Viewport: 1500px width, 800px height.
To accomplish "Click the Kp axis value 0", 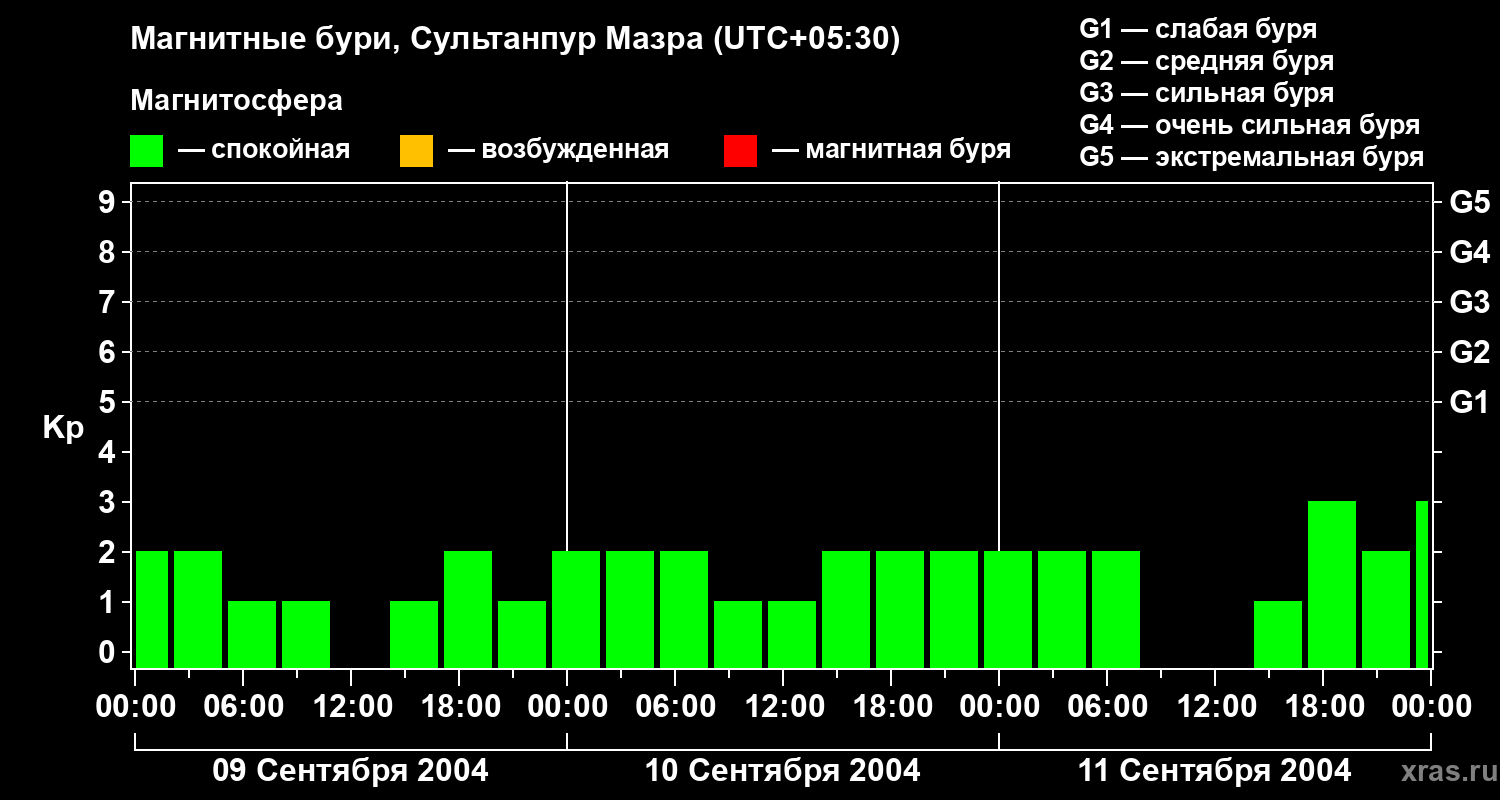I will click(109, 652).
